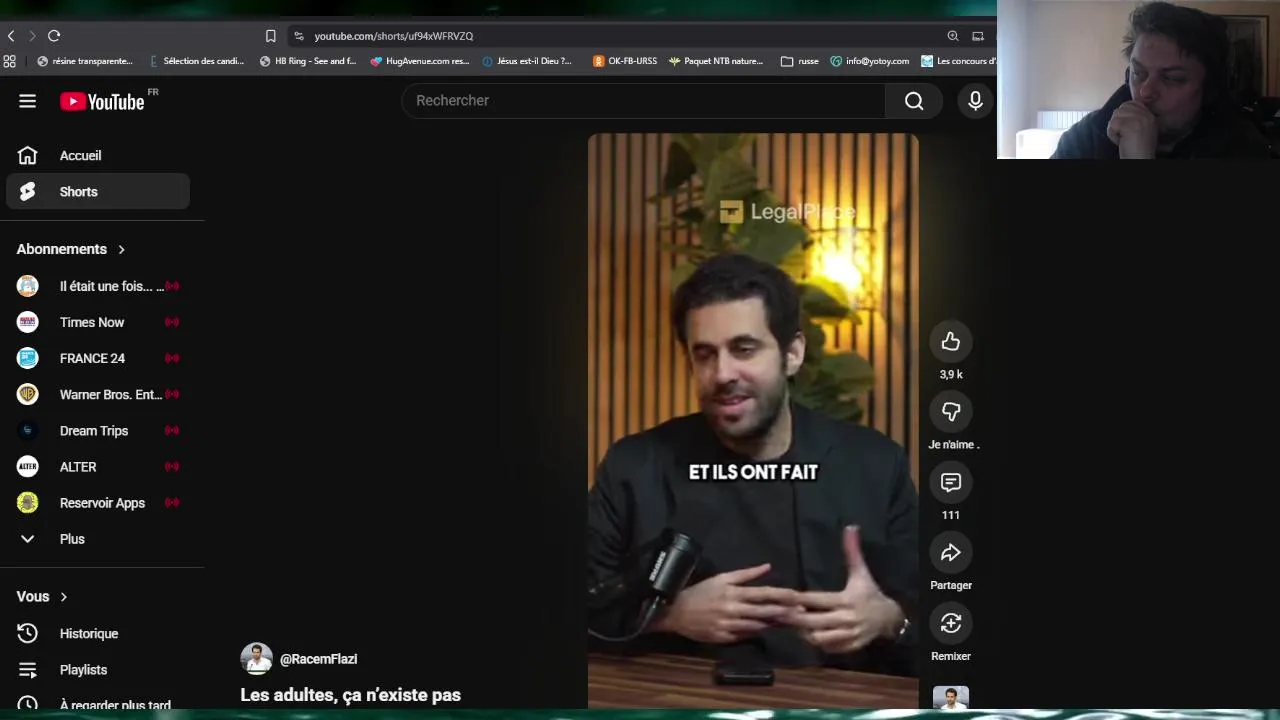Open the Dream Trips subscription
Viewport: 1280px width, 720px height.
click(98, 431)
